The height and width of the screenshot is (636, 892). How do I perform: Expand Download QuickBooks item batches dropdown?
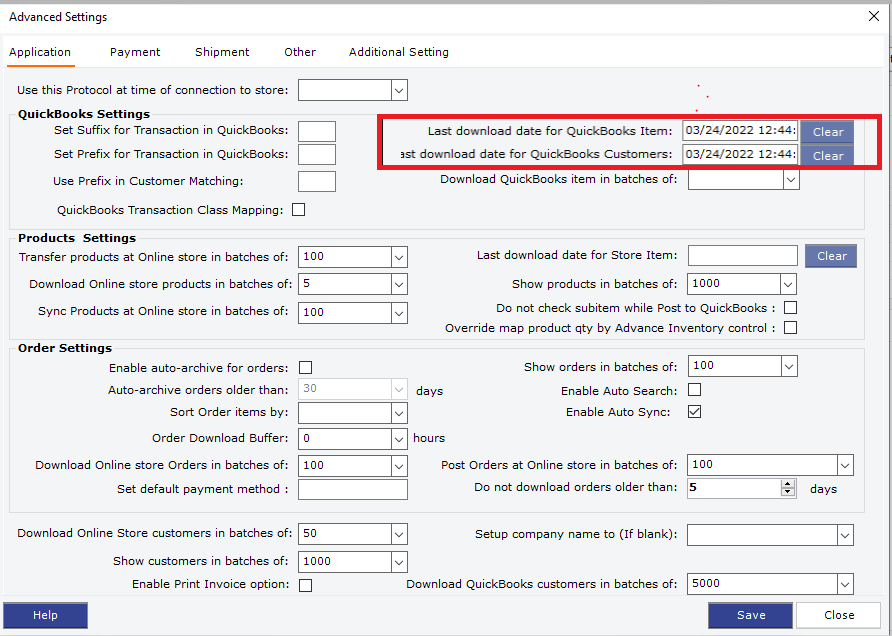coord(791,180)
